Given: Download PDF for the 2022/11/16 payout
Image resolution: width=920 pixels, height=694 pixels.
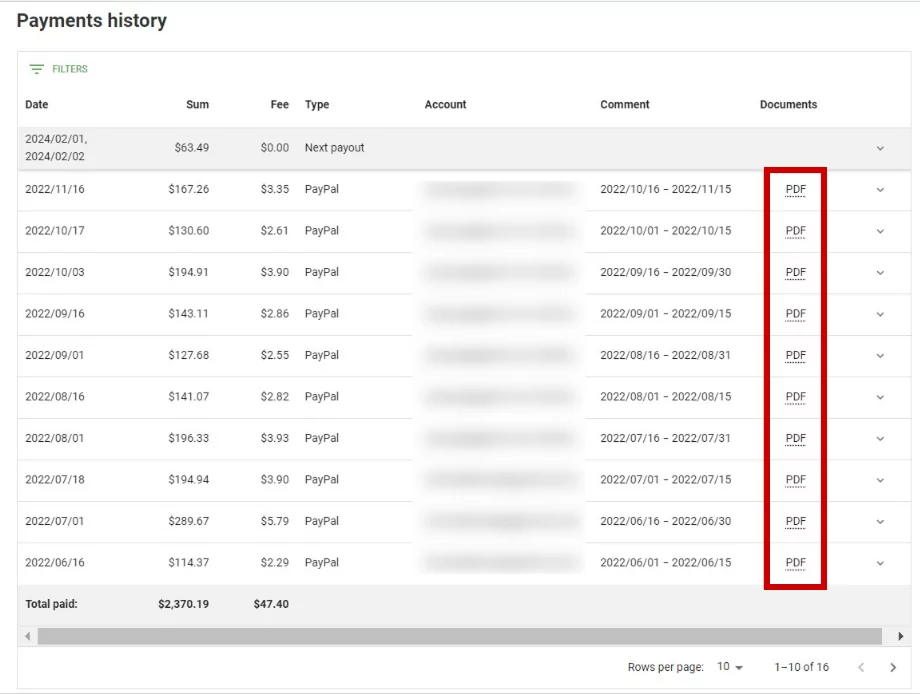Looking at the screenshot, I should point(795,189).
